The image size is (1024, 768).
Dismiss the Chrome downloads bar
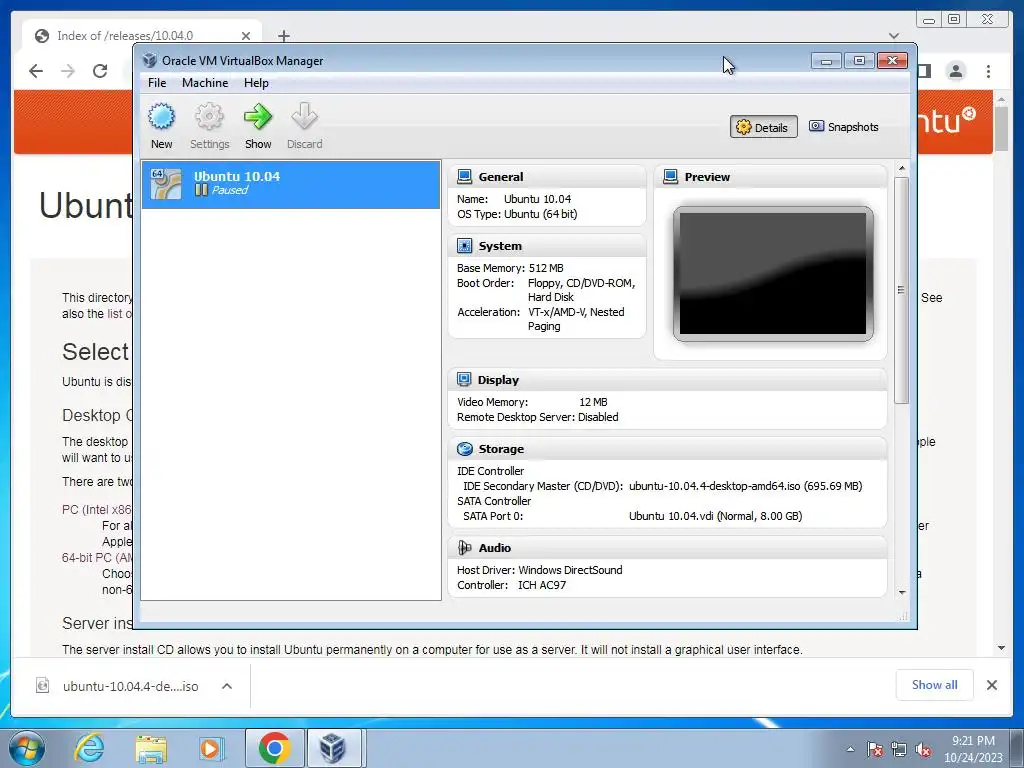(991, 684)
